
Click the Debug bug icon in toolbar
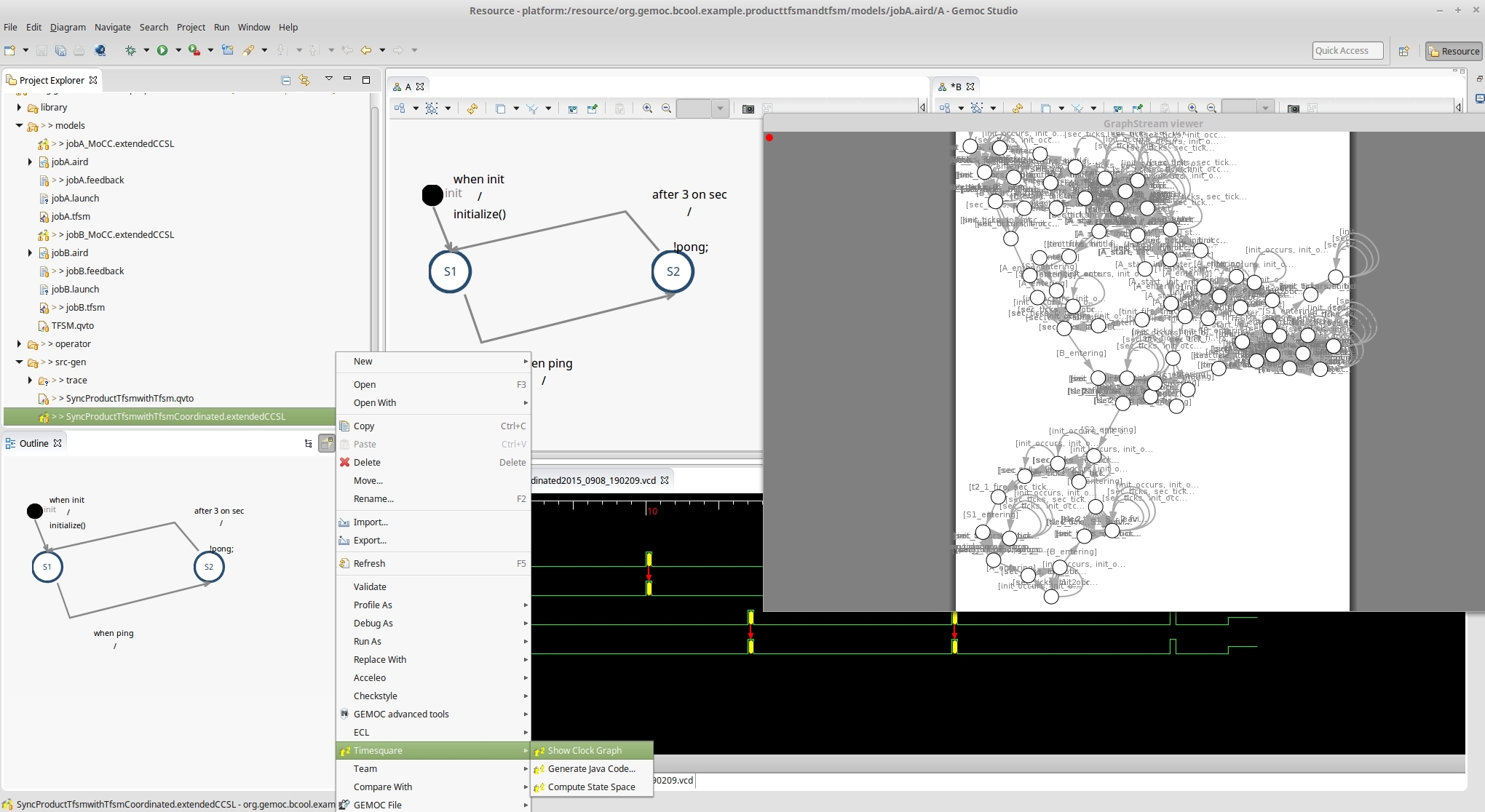[130, 50]
